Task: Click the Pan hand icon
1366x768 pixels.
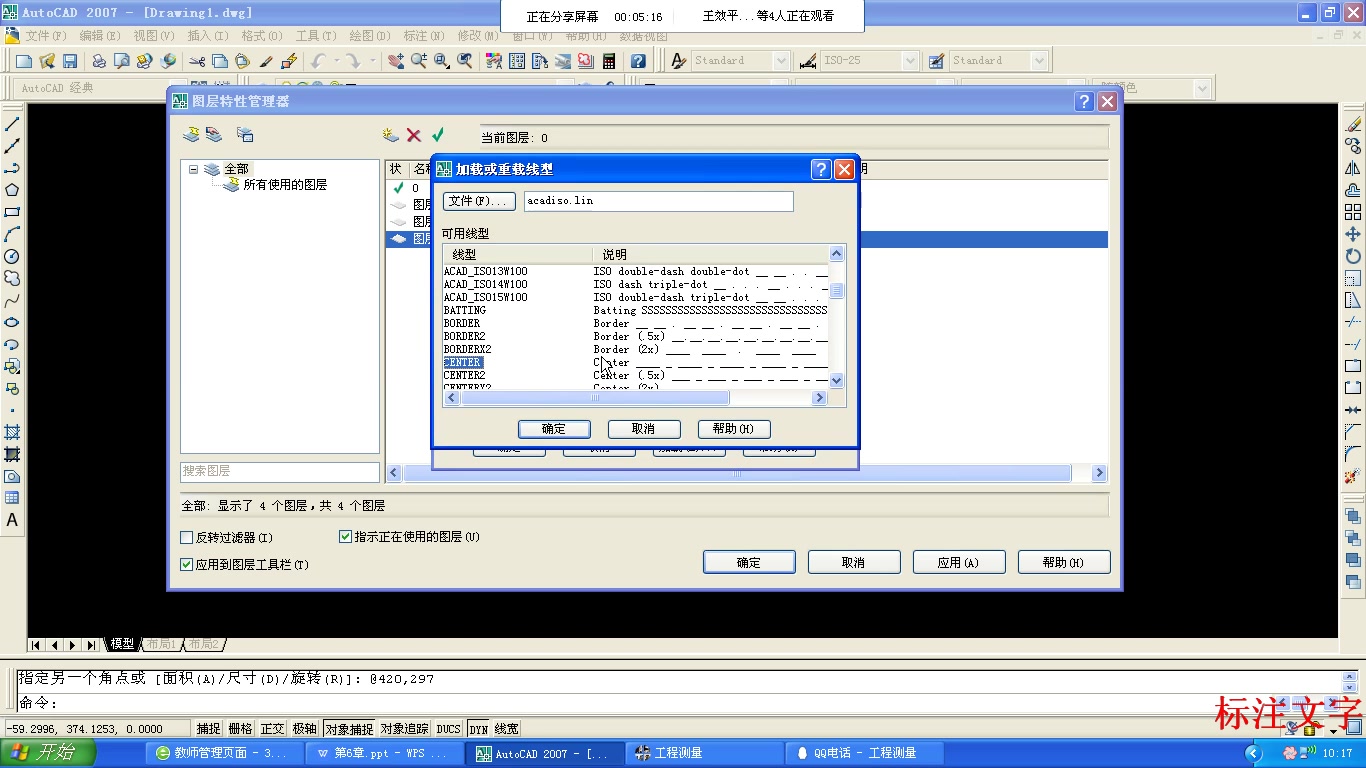Action: pyautogui.click(x=396, y=61)
